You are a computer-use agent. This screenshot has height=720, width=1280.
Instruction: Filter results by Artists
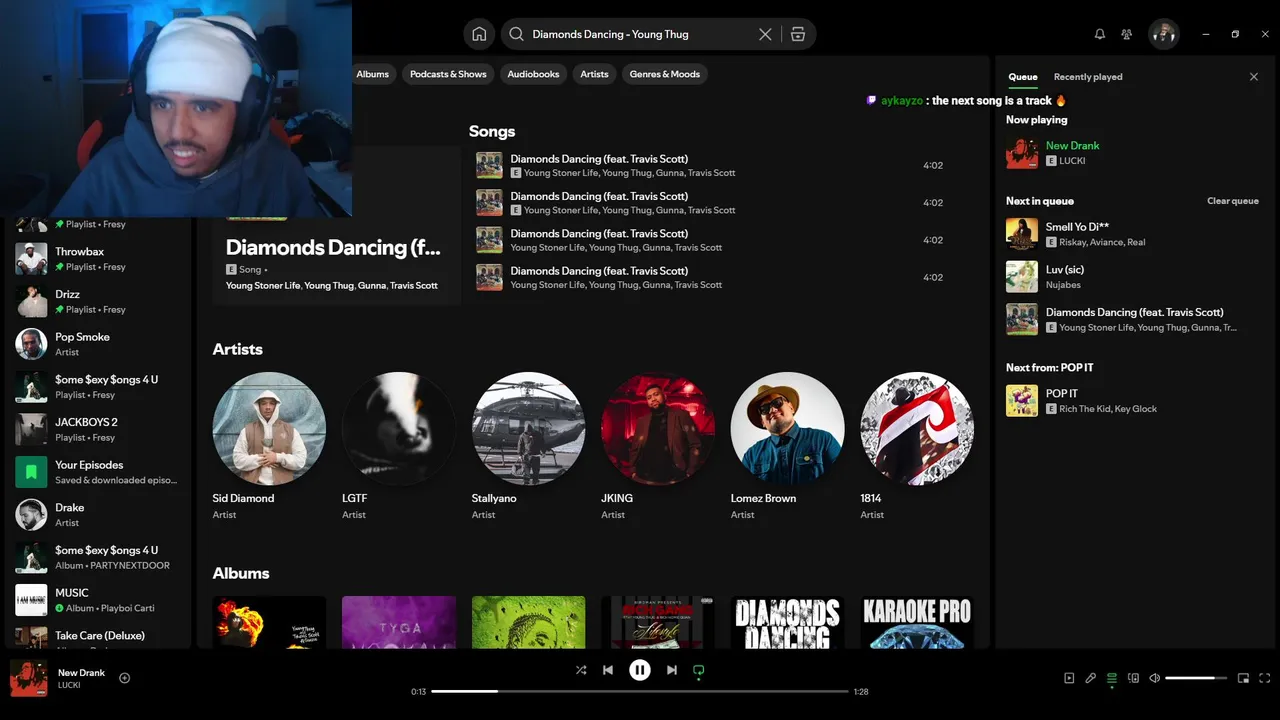[594, 74]
